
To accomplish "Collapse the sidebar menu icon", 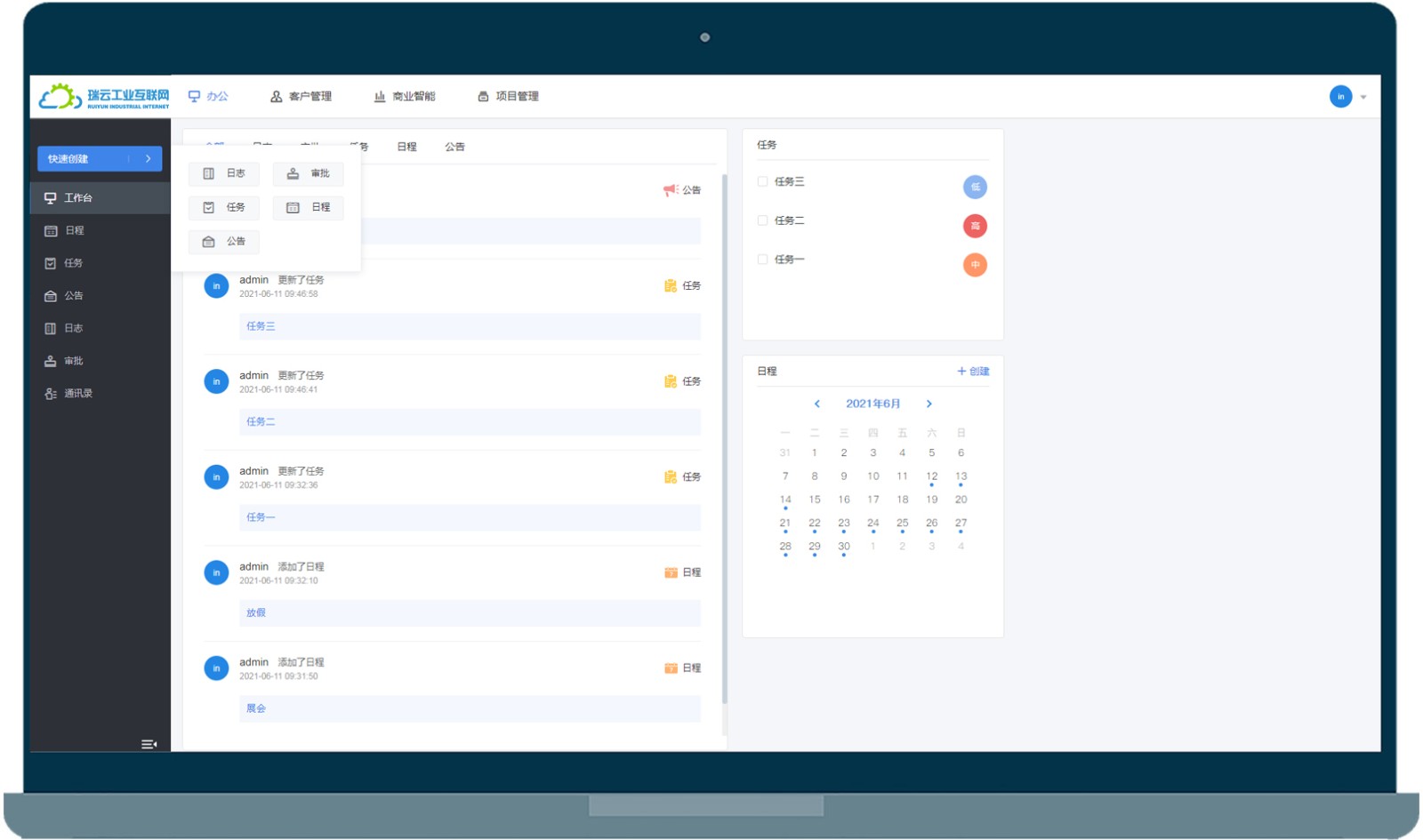I will [149, 744].
